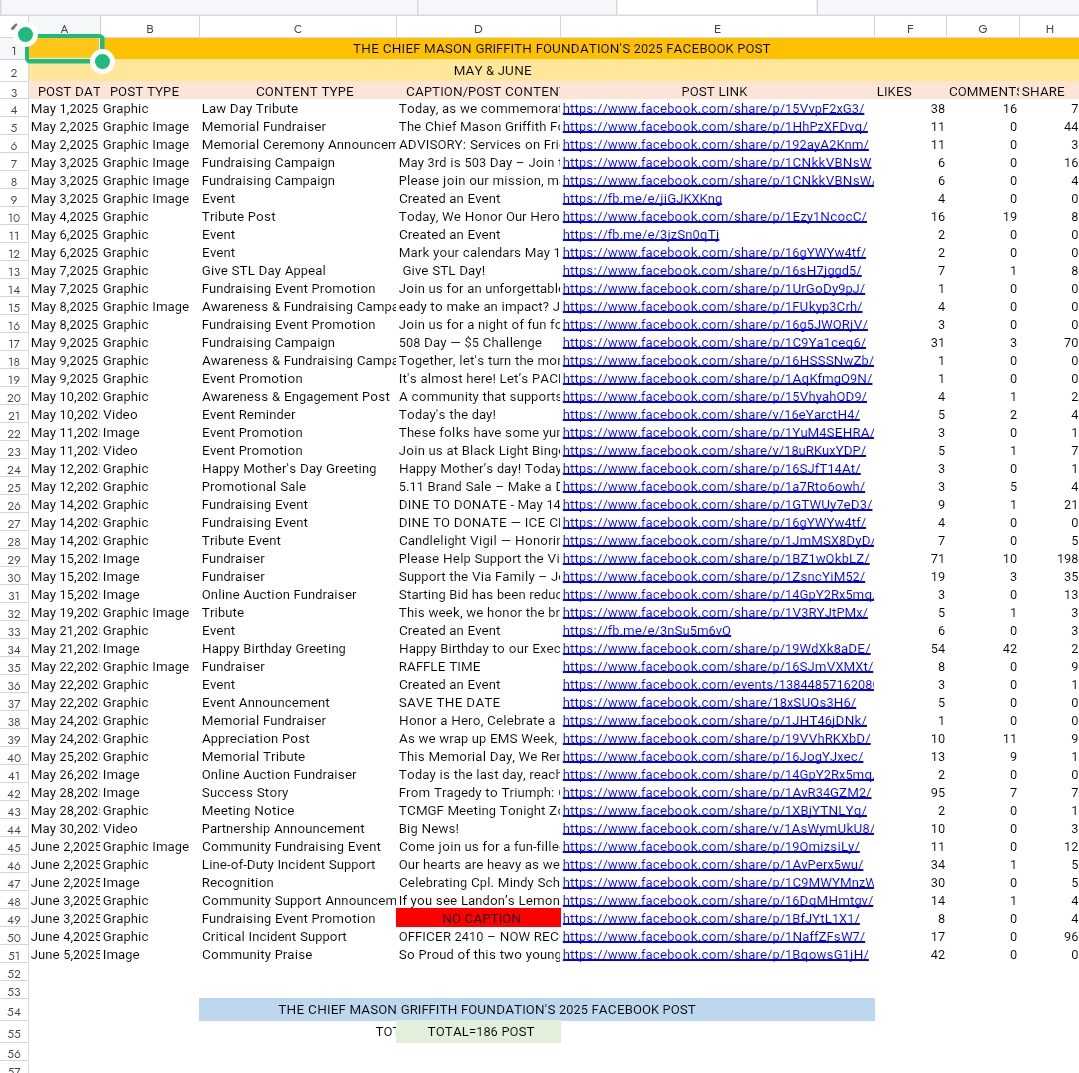Open the Appreciation Post link

pos(716,739)
